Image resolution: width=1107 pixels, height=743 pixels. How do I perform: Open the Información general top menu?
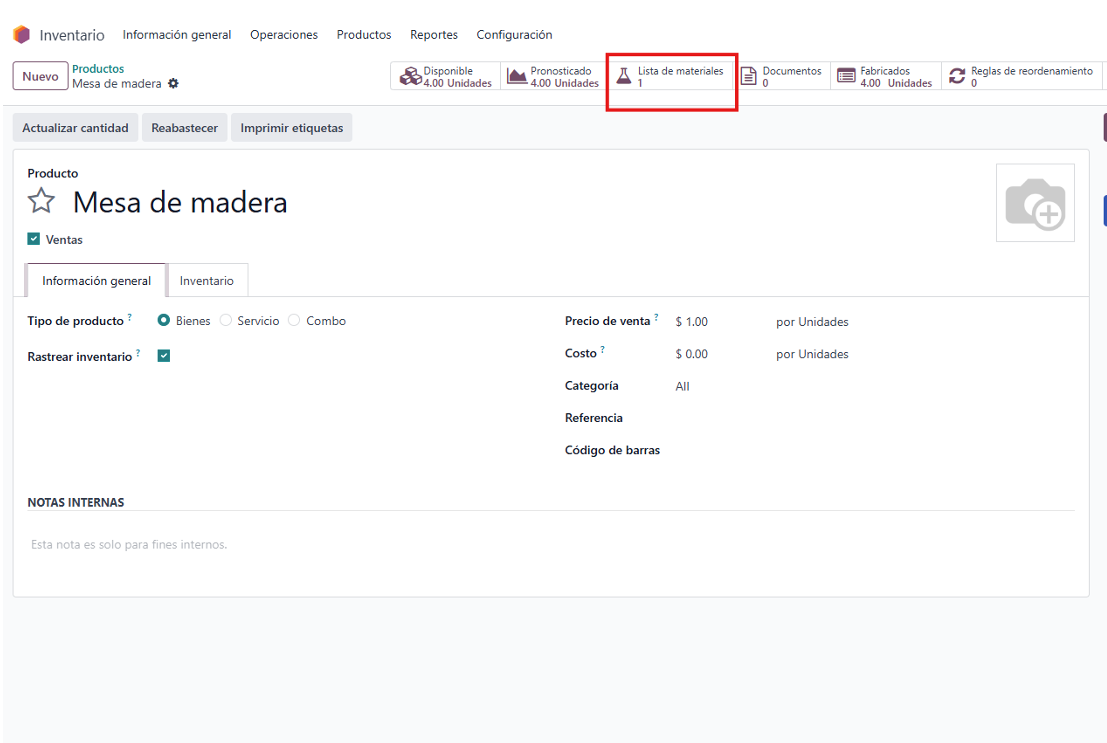(176, 35)
